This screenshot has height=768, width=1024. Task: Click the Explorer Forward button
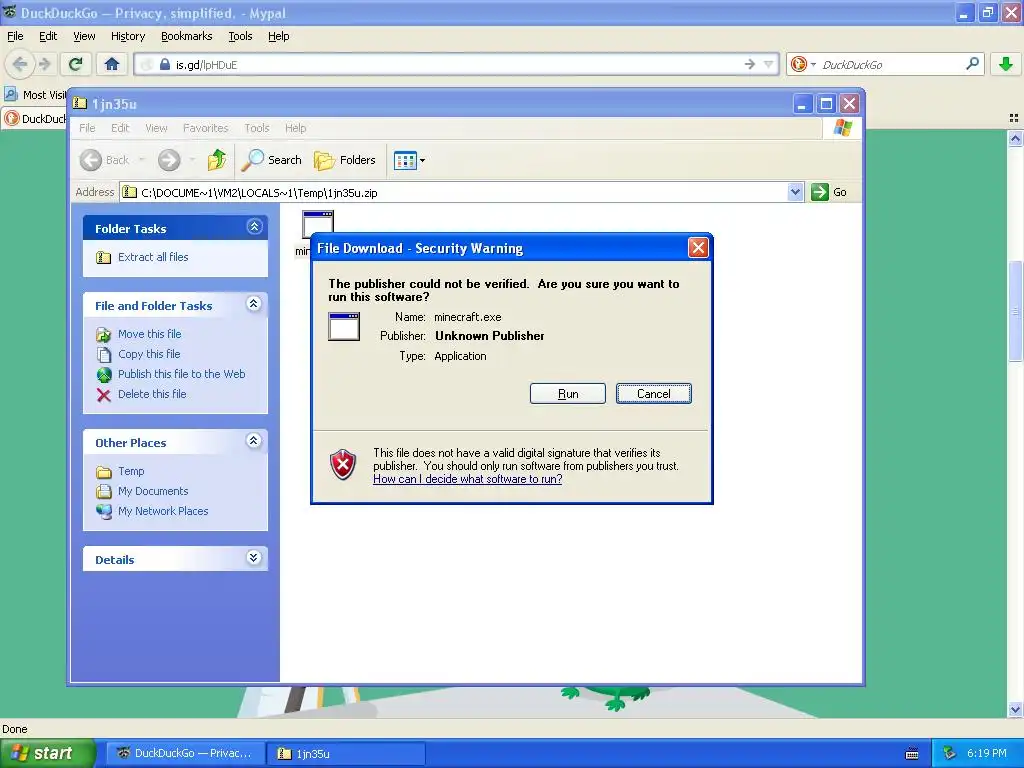(x=168, y=160)
